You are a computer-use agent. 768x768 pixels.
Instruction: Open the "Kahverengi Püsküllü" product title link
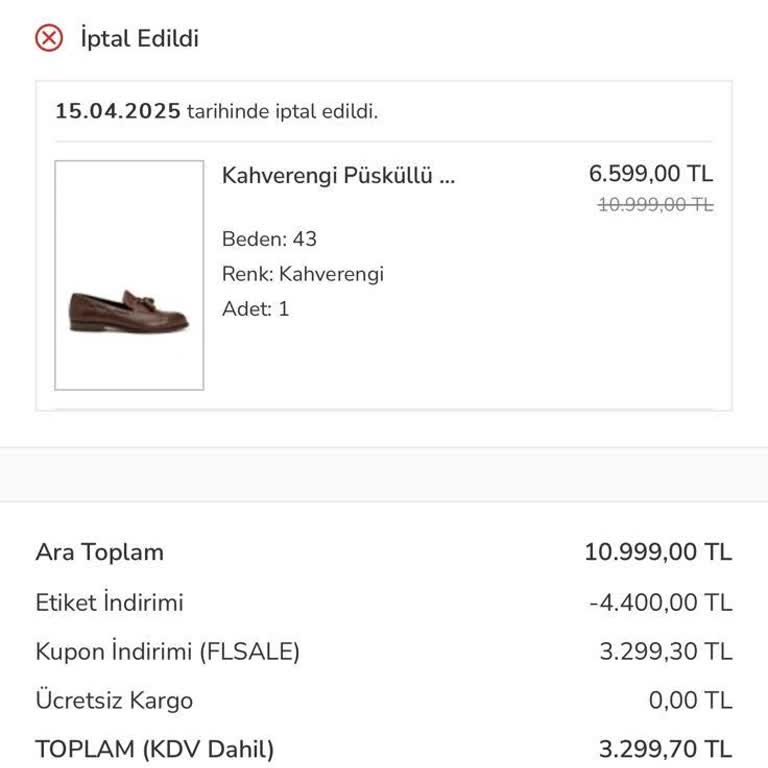click(338, 176)
